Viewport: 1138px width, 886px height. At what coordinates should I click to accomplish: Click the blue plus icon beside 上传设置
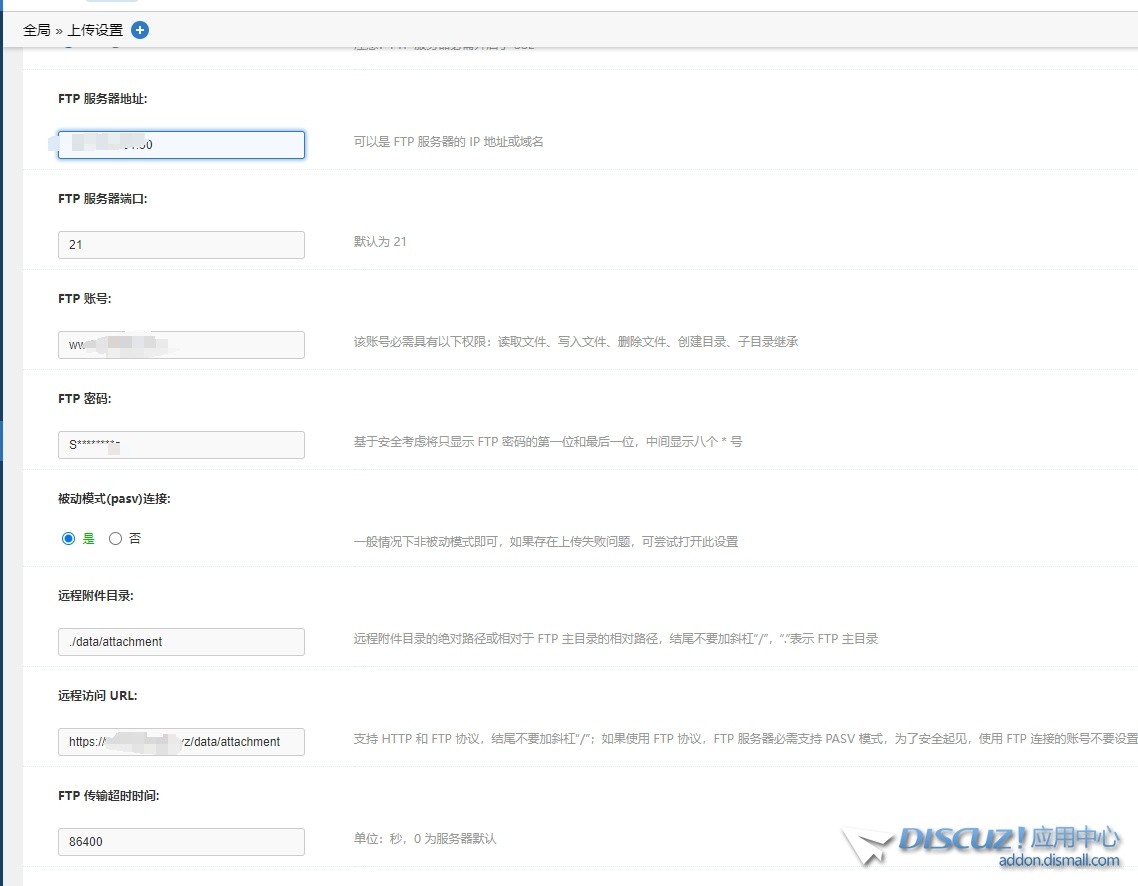coord(140,30)
